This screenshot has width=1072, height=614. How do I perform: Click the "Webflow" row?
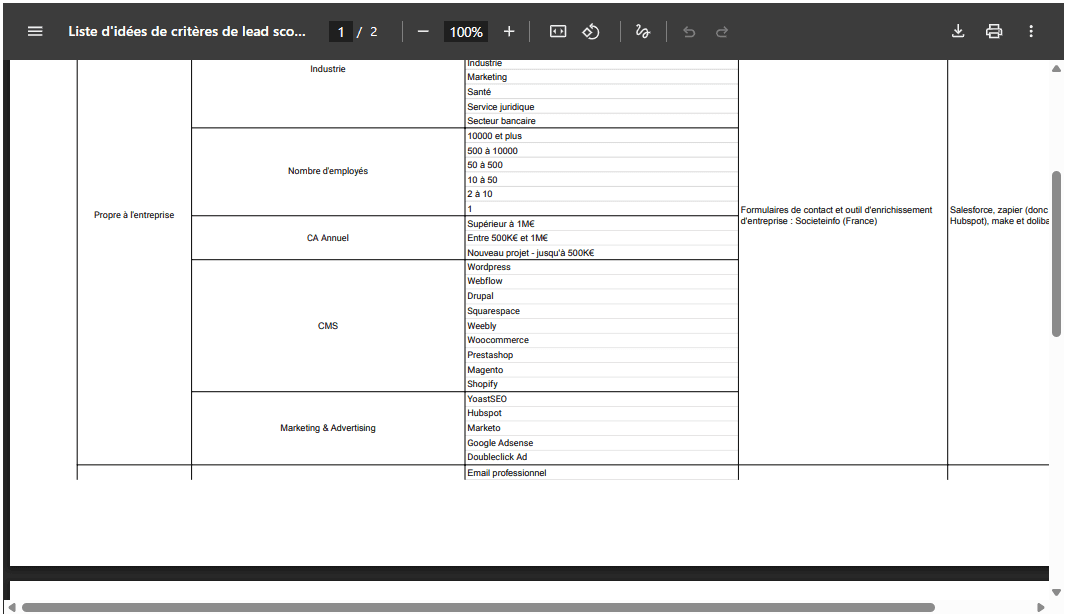coord(601,281)
